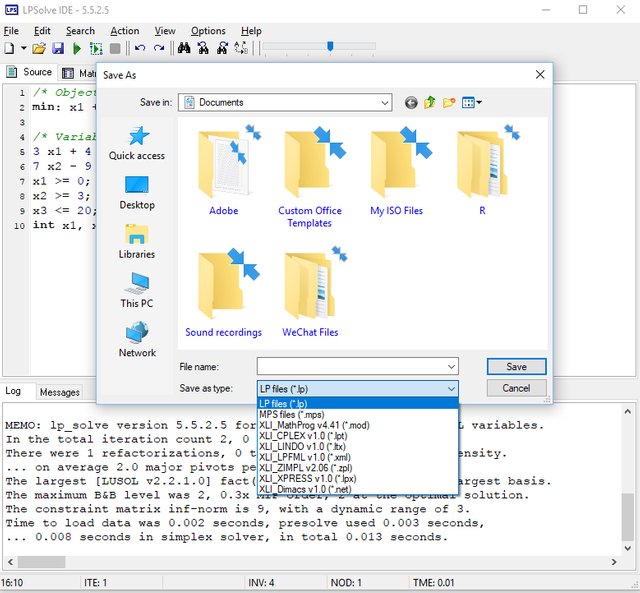640x593 pixels.
Task: Click the log scroll right arrow
Action: click(x=614, y=562)
